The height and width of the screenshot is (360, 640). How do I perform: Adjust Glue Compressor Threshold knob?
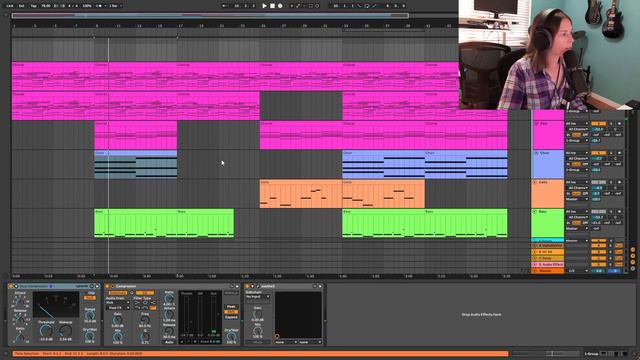click(46, 331)
